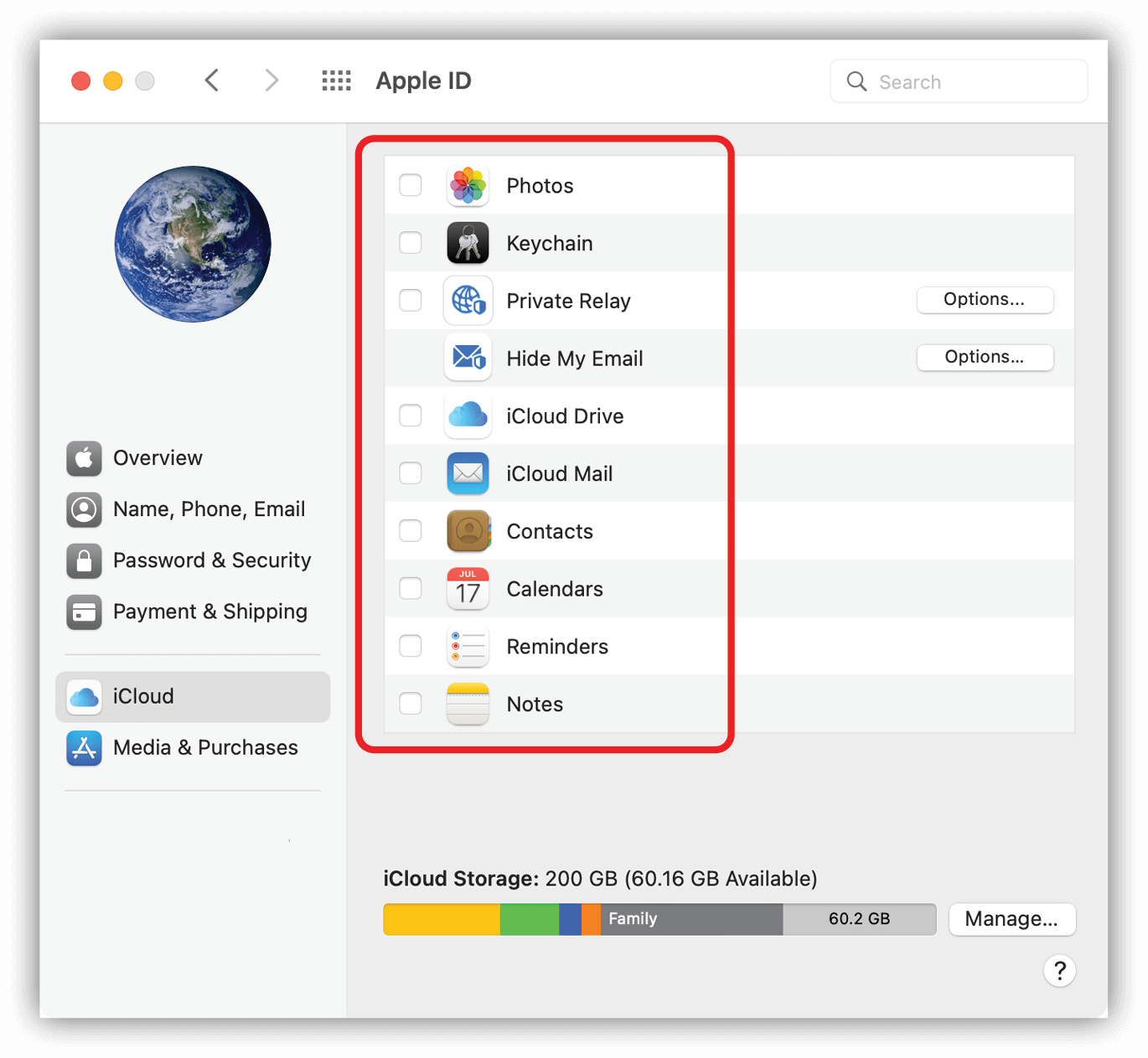Click the 60.2 GB free storage segment
This screenshot has height=1058, width=1148.
tap(859, 919)
